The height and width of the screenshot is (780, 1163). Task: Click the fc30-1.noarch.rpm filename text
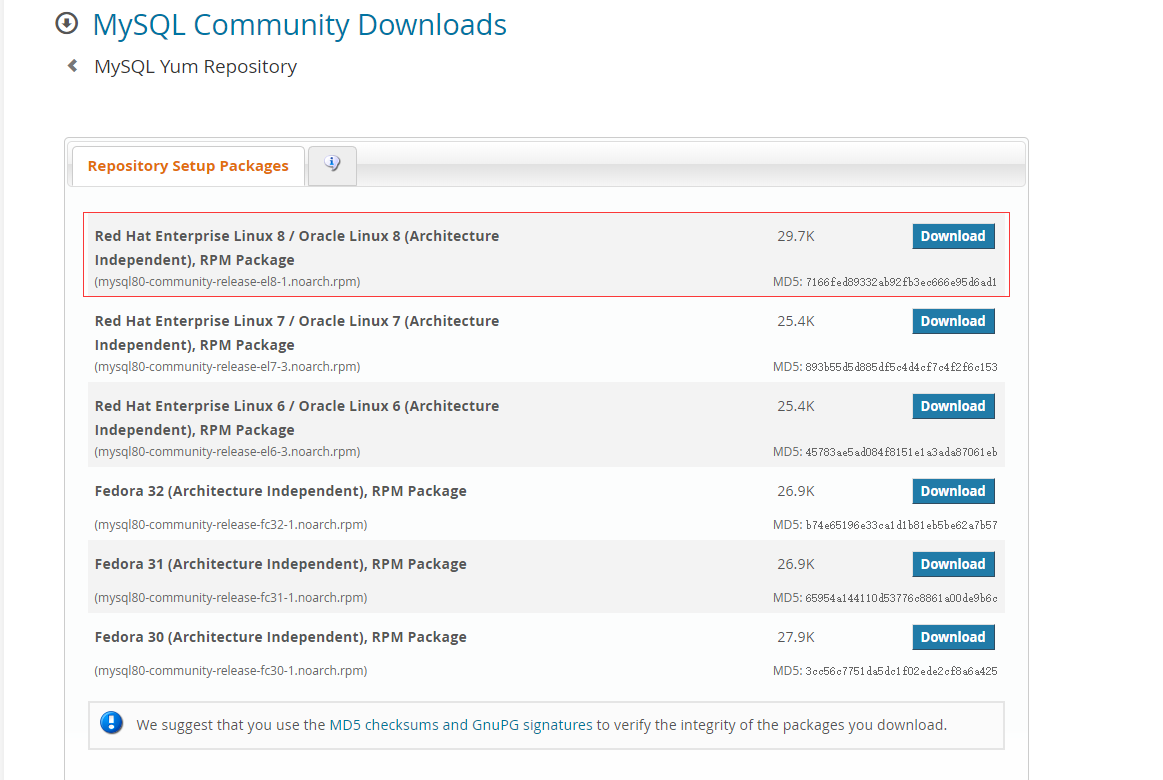230,671
